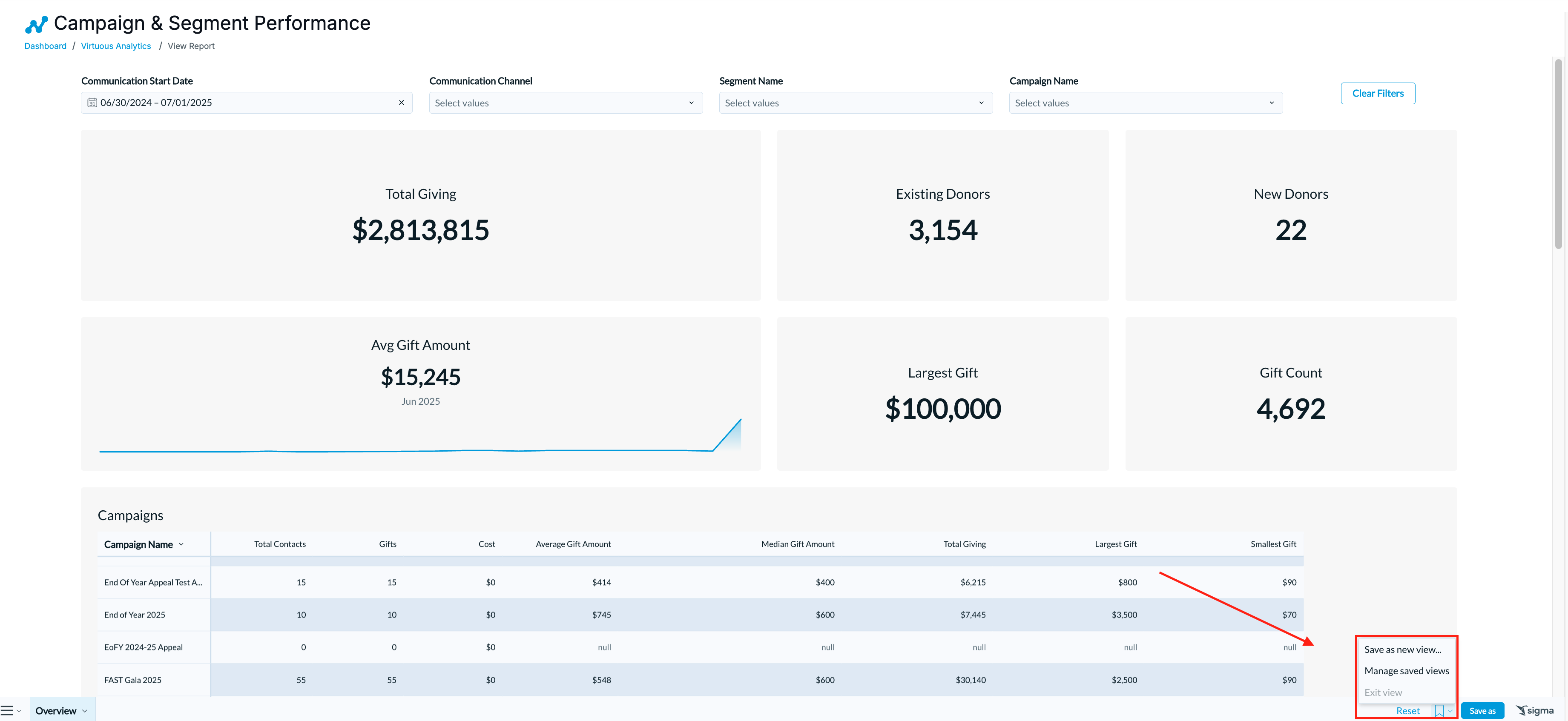Click the Total Giving column header

point(964,544)
